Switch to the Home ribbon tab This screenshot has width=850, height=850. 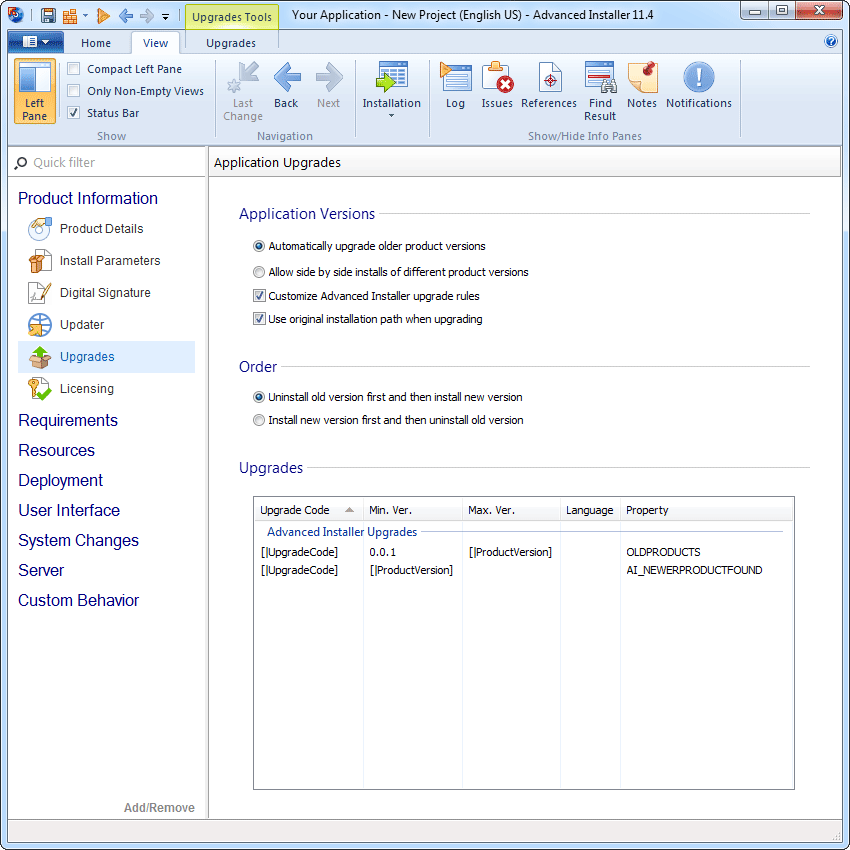(x=96, y=43)
